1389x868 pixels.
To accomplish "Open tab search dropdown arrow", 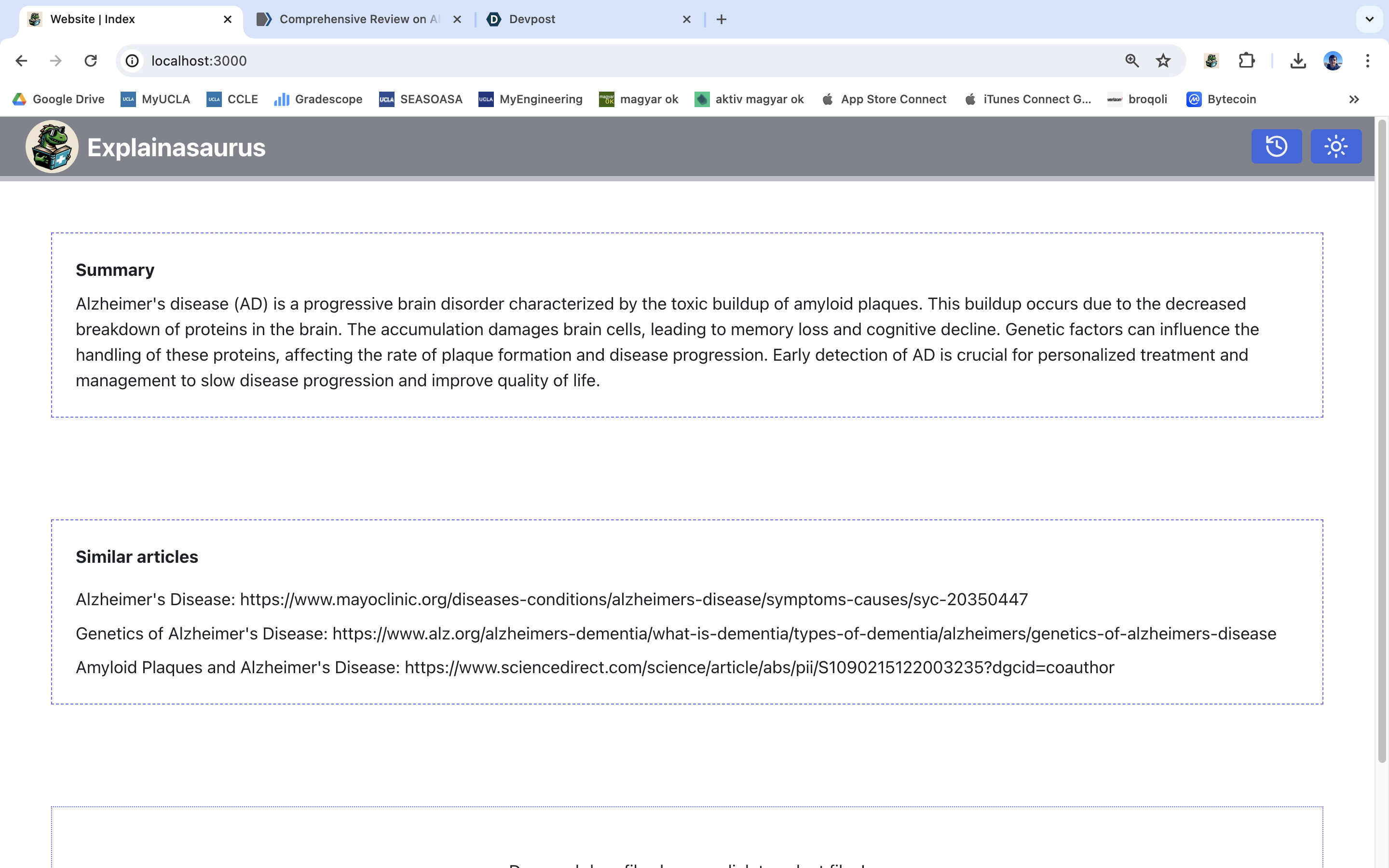I will [1369, 19].
